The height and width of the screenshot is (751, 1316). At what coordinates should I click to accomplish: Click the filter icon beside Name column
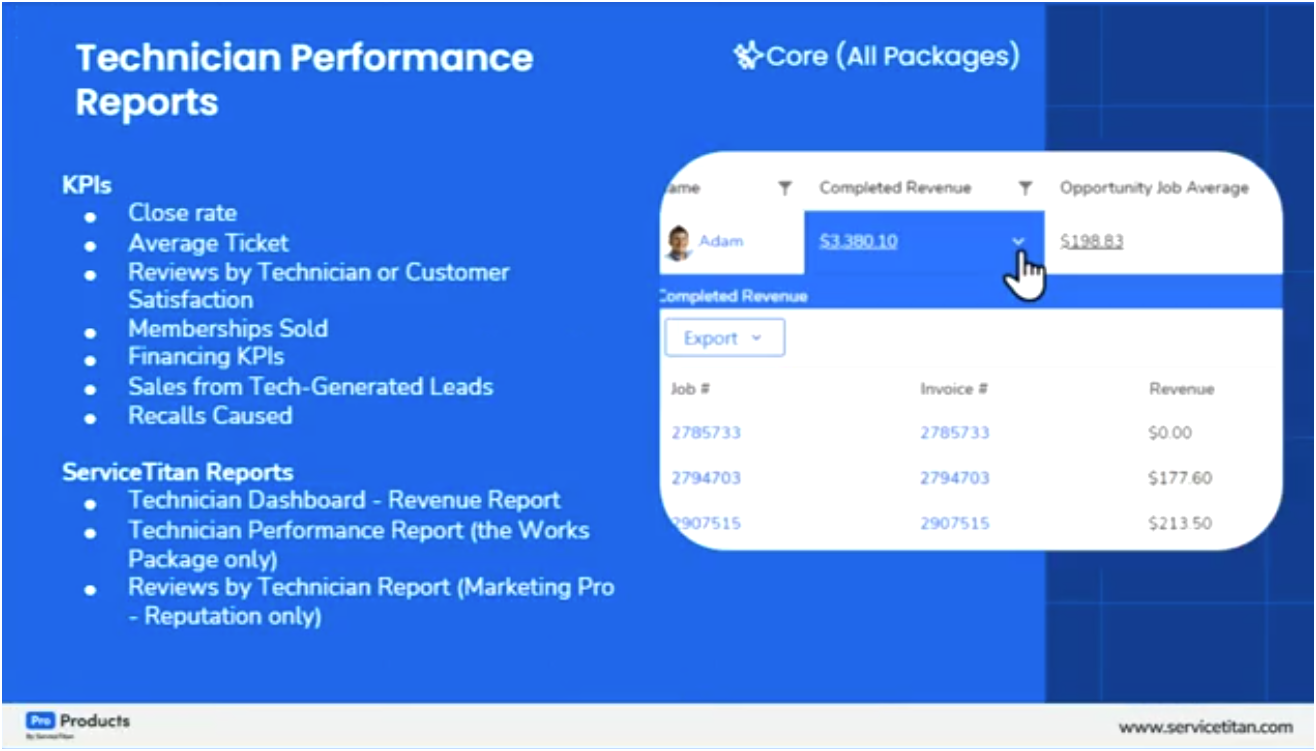(785, 188)
